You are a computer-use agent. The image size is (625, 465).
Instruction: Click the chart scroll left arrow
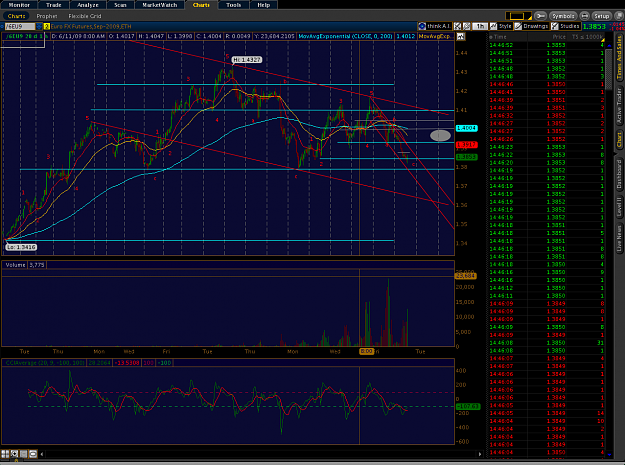(42, 454)
